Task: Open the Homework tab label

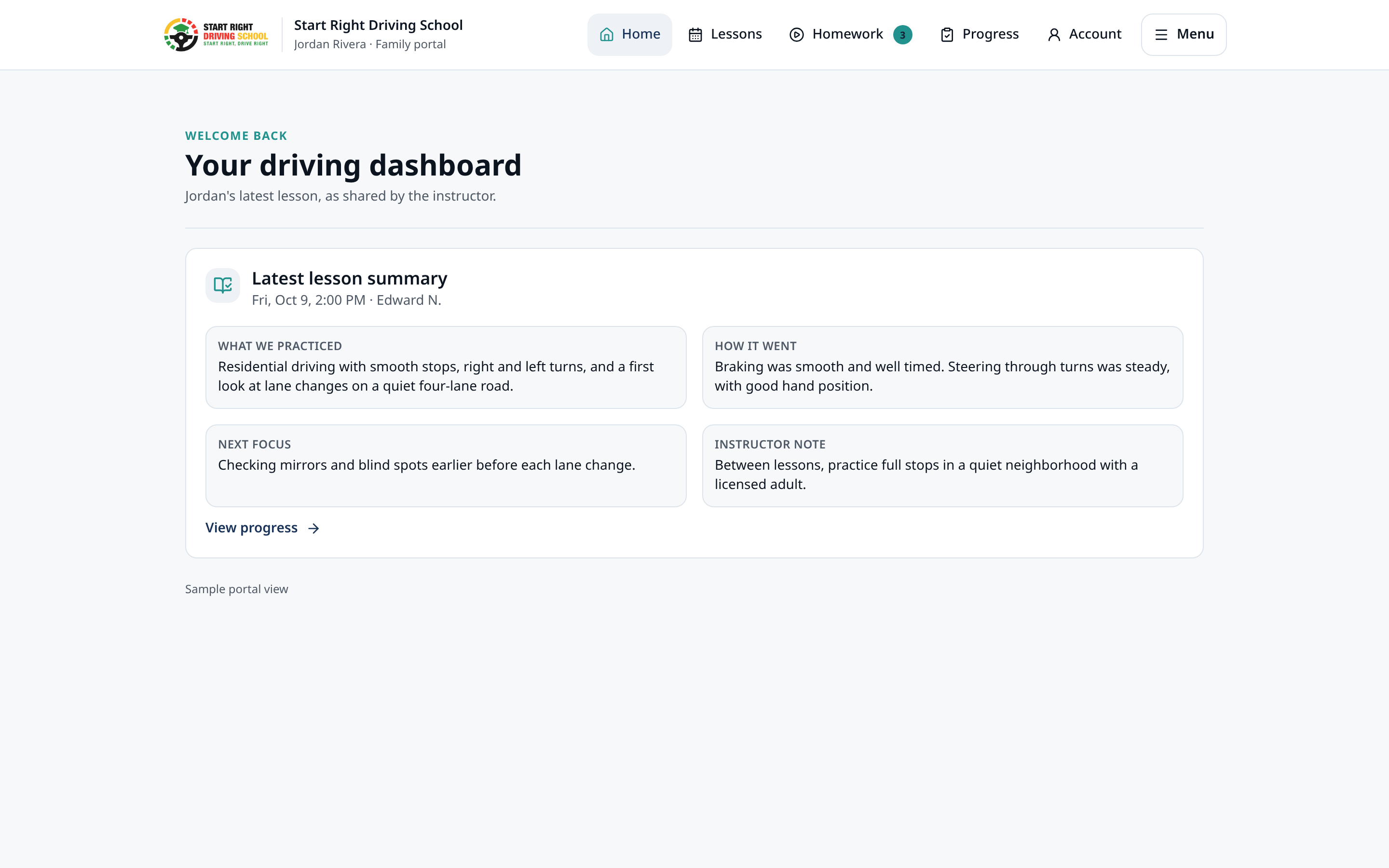Action: coord(848,34)
